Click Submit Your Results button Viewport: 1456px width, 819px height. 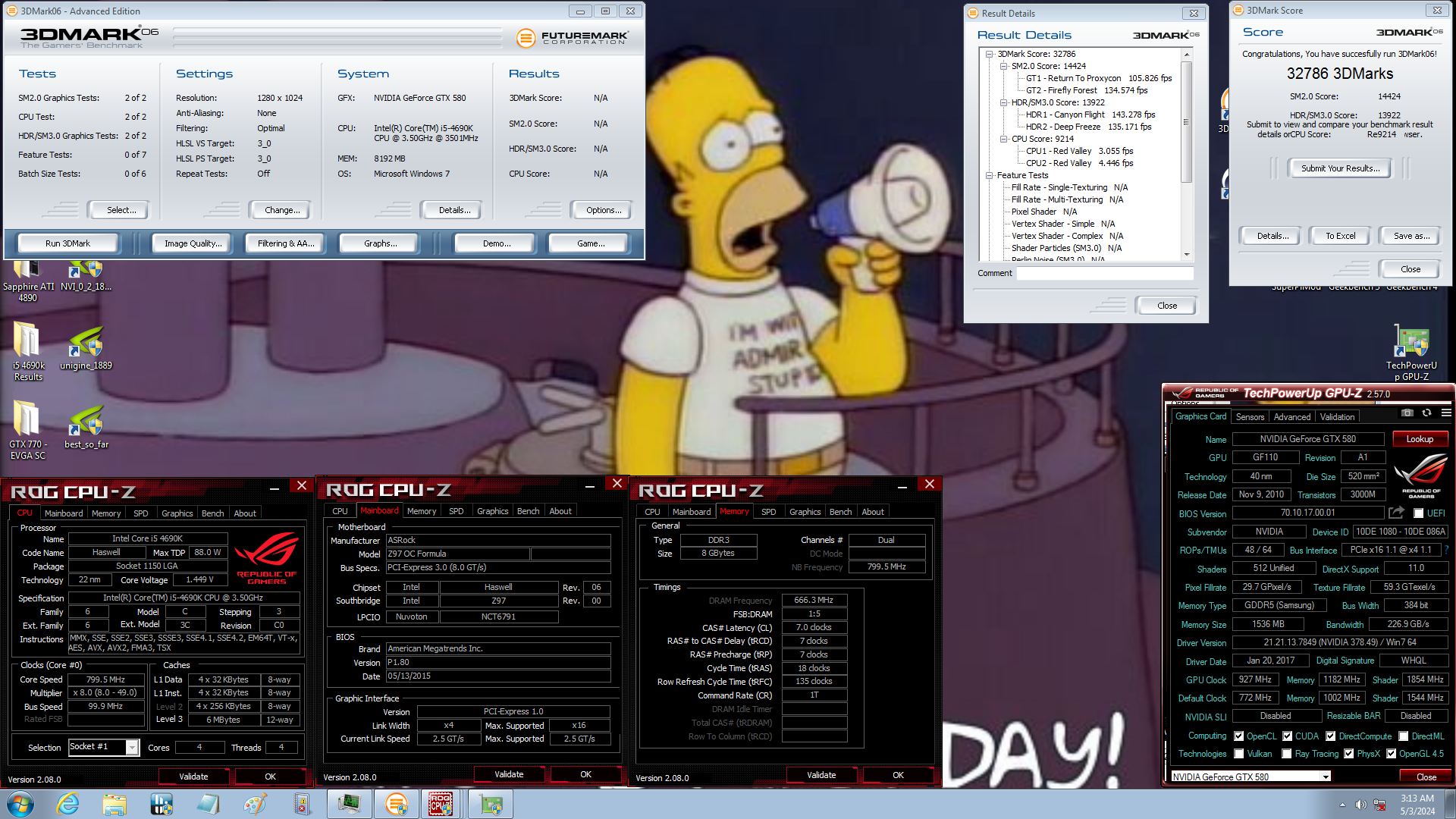1340,168
